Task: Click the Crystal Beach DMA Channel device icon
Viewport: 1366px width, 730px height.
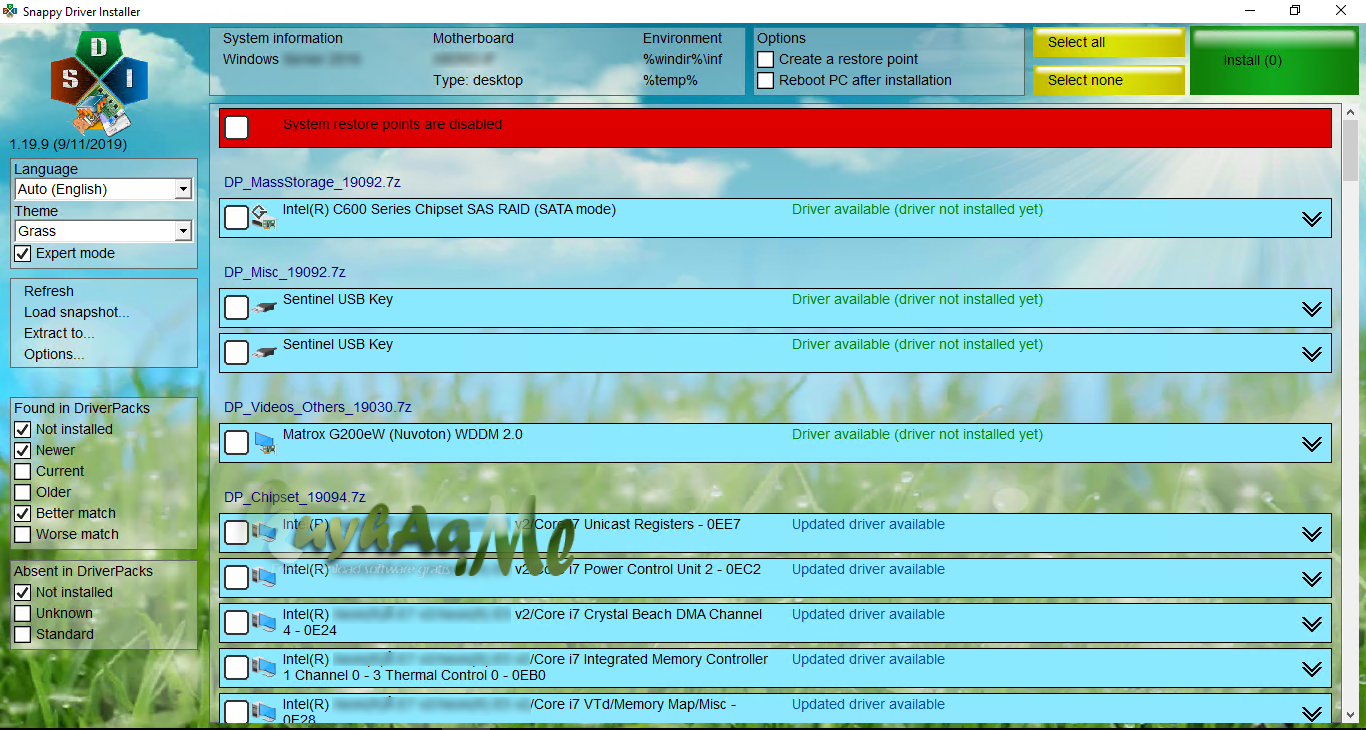Action: pos(264,622)
